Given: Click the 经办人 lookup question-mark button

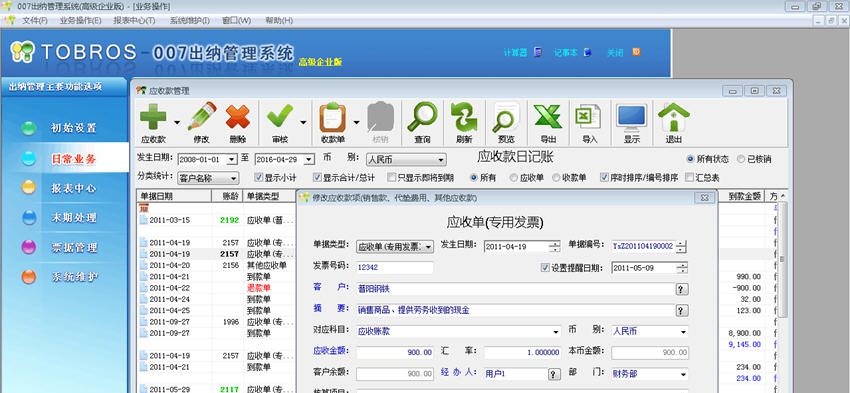Looking at the screenshot, I should click(554, 374).
